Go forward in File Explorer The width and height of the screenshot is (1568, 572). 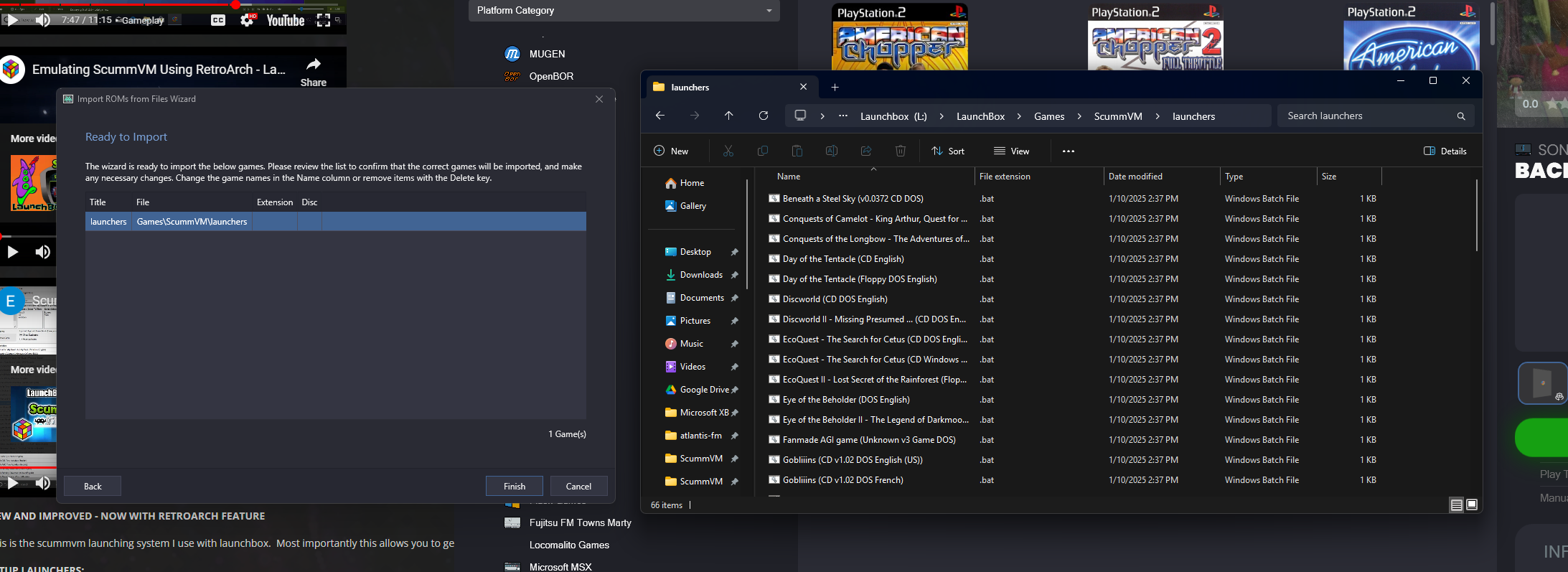click(695, 116)
